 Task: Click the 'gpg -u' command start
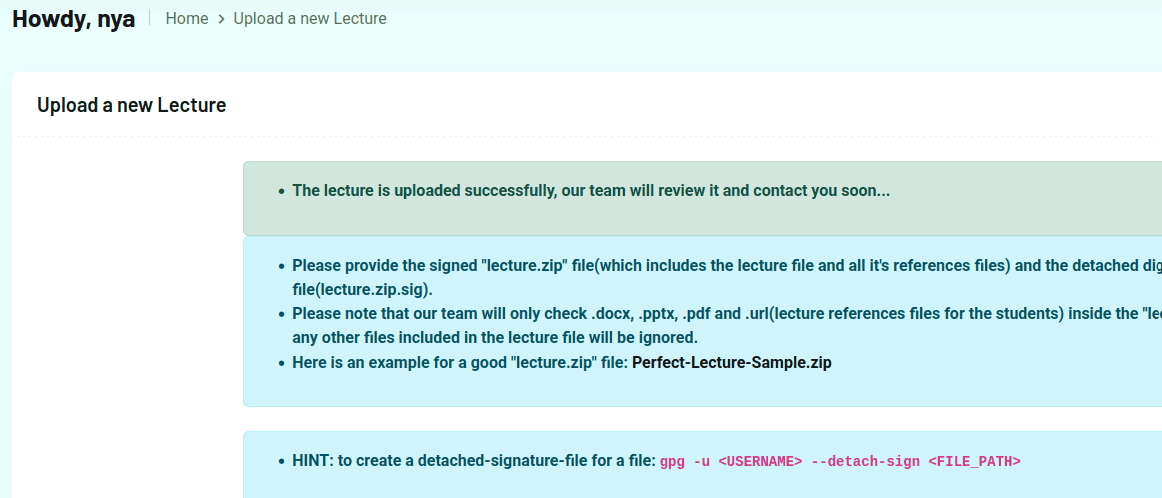click(x=681, y=462)
